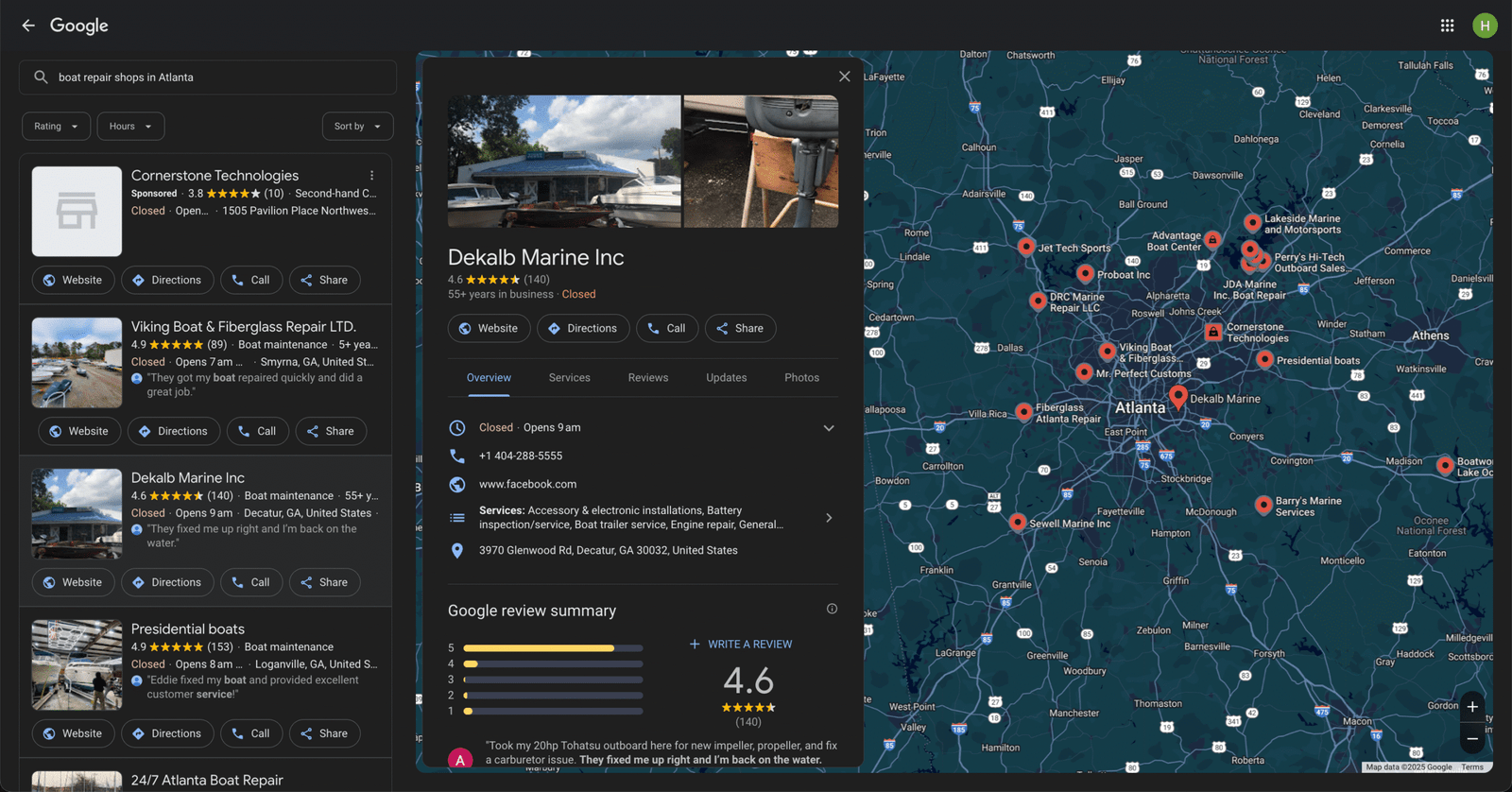
Task: Click WRITE A REVIEW
Action: (741, 645)
